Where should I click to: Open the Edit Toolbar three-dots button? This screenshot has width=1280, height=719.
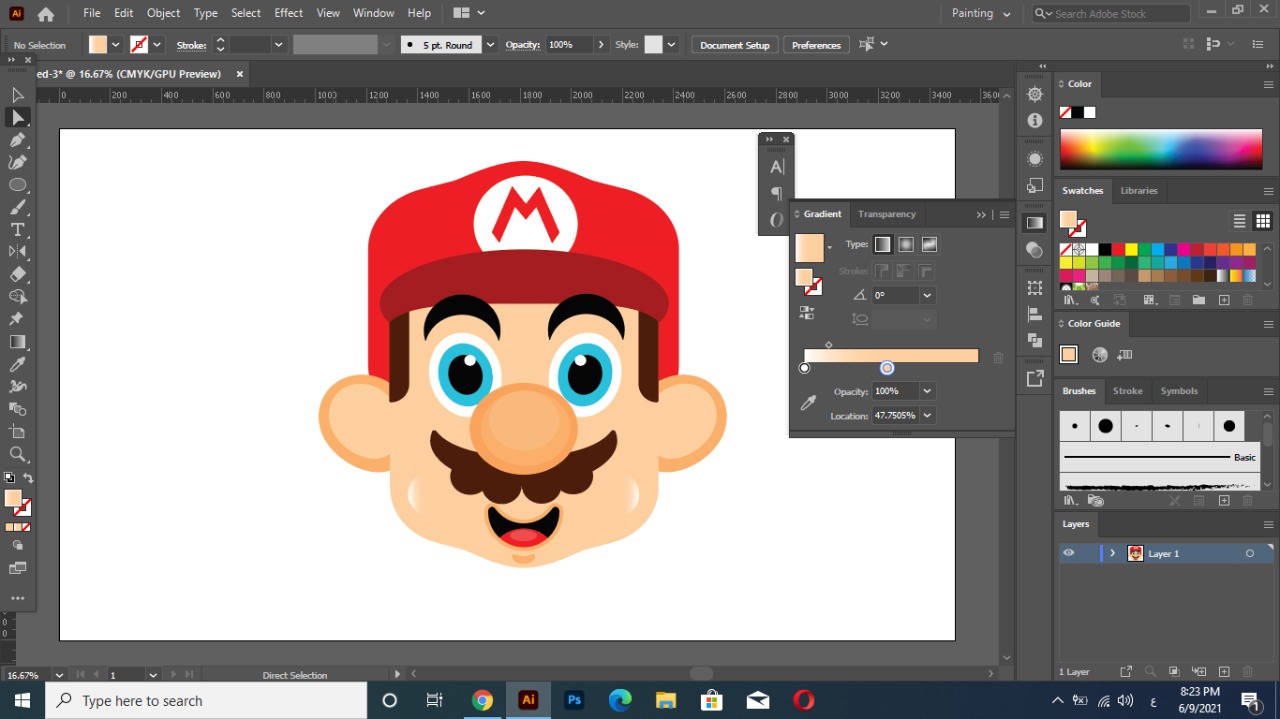[17, 598]
